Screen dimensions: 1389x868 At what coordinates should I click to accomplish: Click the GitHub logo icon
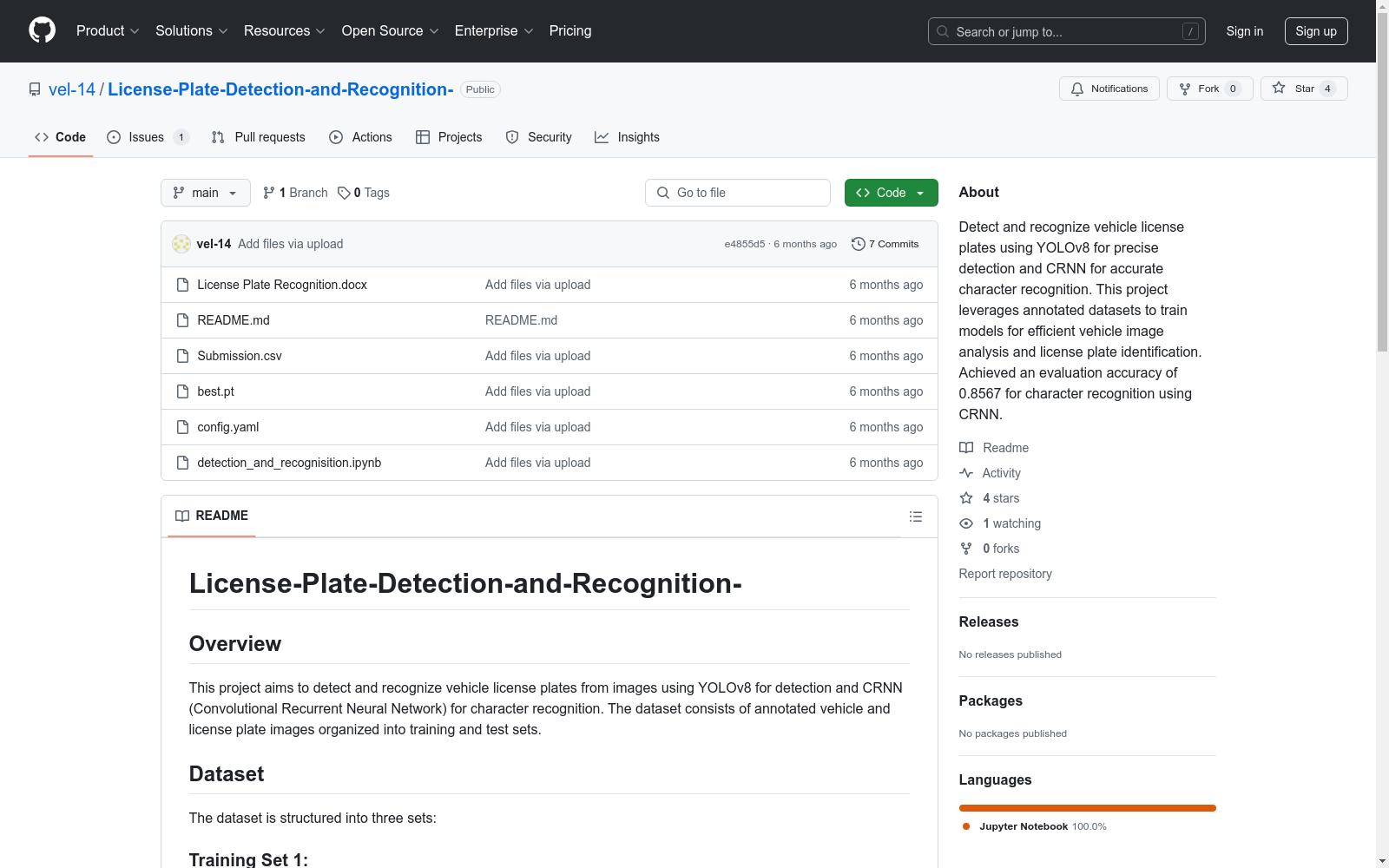[42, 30]
